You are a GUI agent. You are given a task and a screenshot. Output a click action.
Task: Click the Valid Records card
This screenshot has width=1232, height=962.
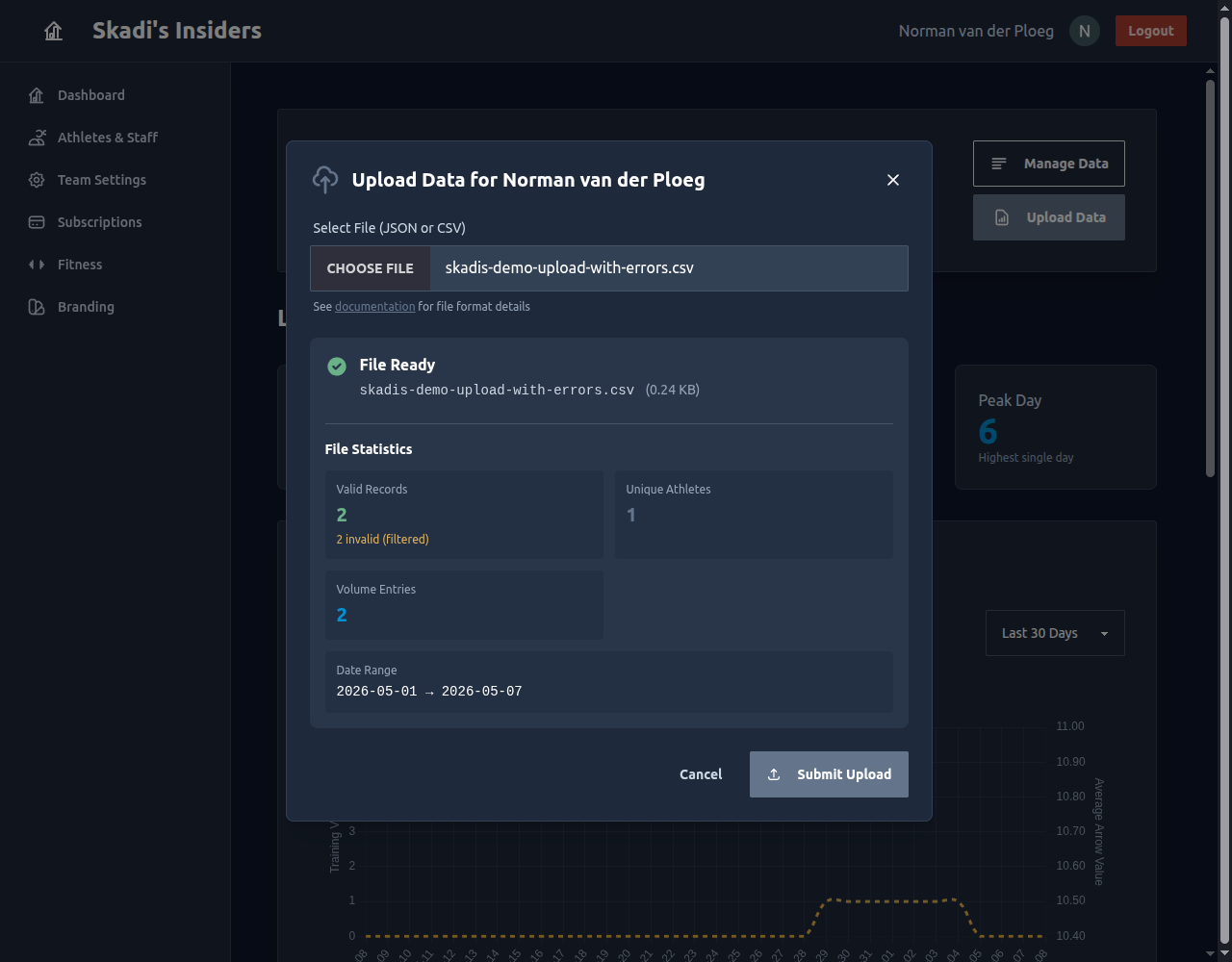point(464,515)
